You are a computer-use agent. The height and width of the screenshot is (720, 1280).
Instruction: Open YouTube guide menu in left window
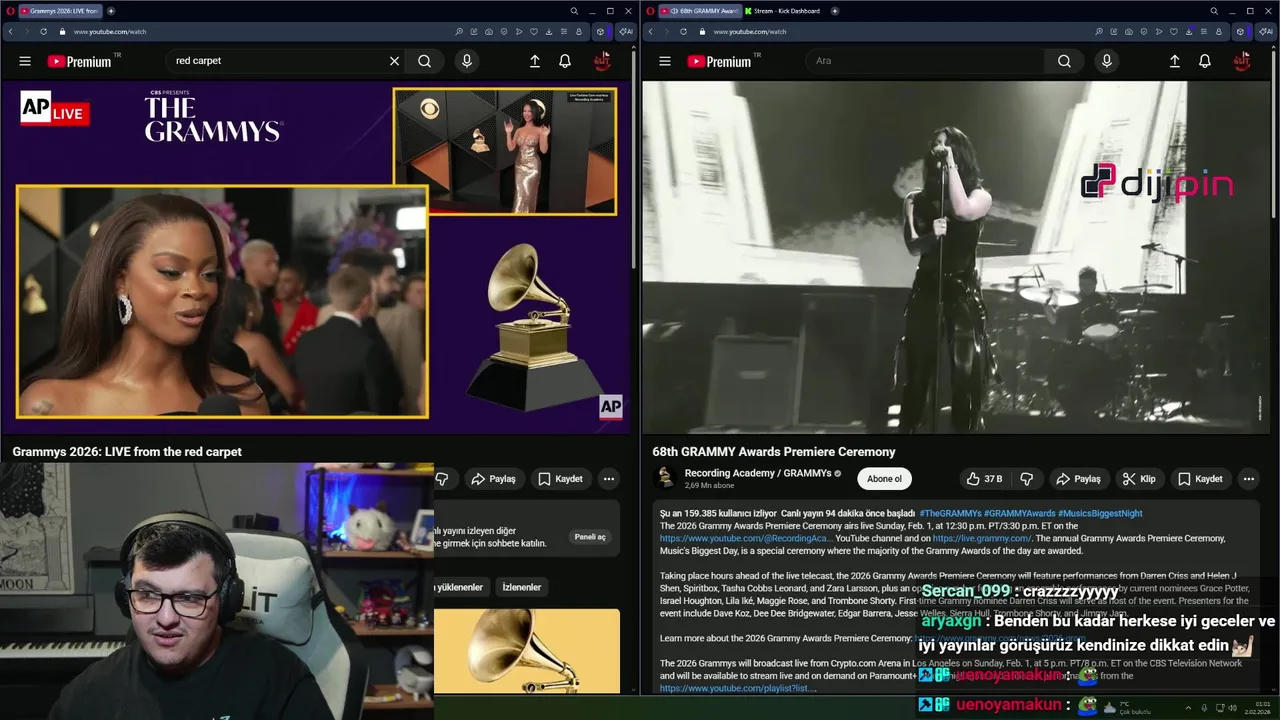pos(25,61)
